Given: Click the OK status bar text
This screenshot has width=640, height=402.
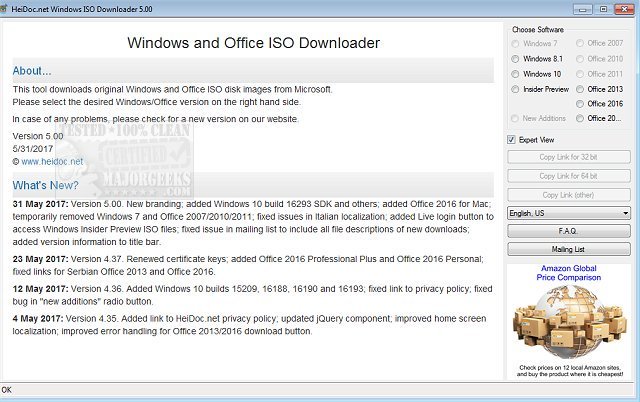Looking at the screenshot, I should pos(7,390).
